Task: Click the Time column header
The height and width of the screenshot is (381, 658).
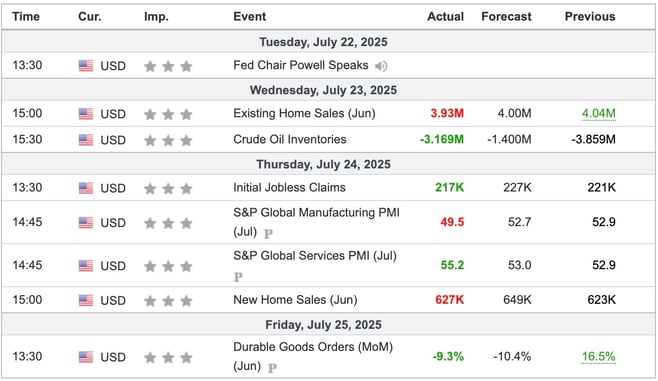Action: [x=26, y=17]
